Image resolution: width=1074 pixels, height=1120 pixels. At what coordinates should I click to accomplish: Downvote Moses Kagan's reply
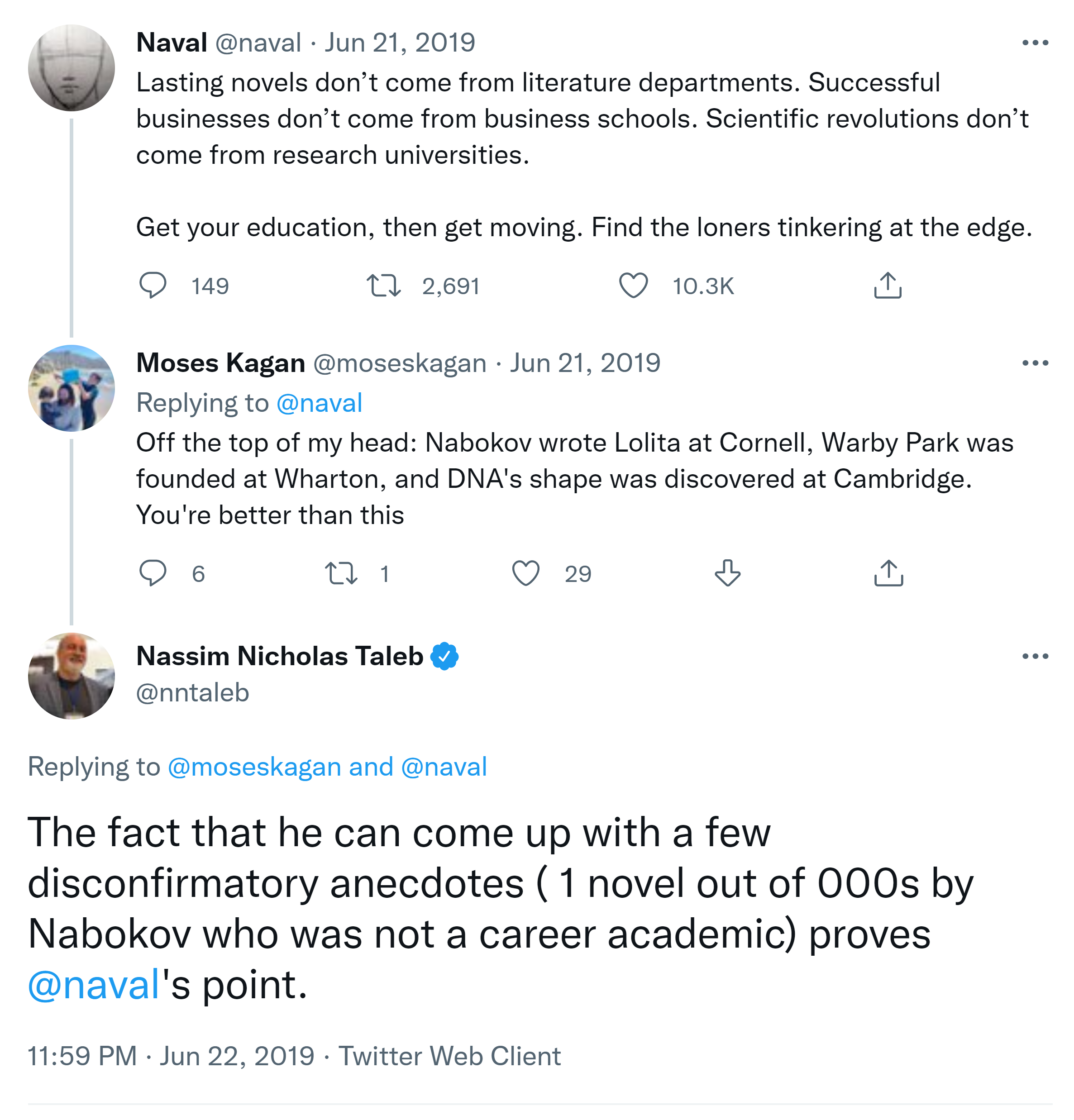click(727, 573)
